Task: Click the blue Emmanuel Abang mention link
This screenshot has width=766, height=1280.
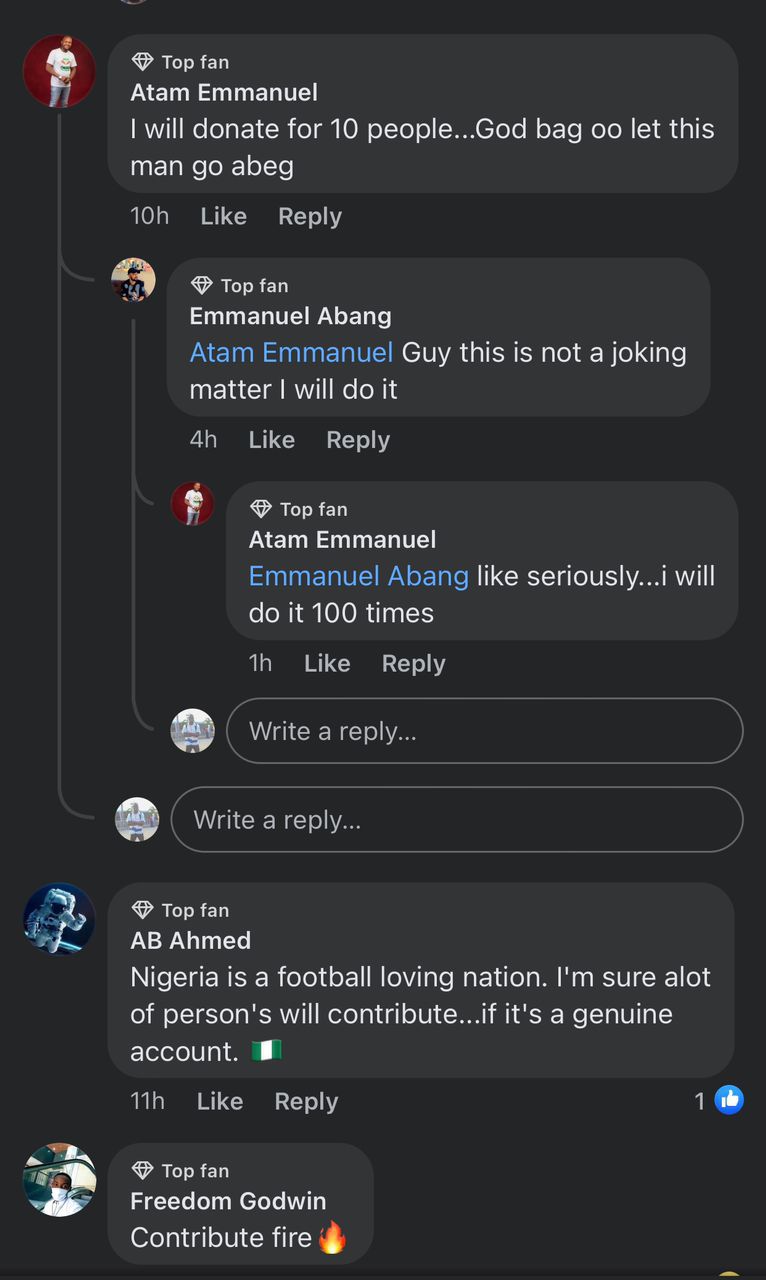Action: 358,576
